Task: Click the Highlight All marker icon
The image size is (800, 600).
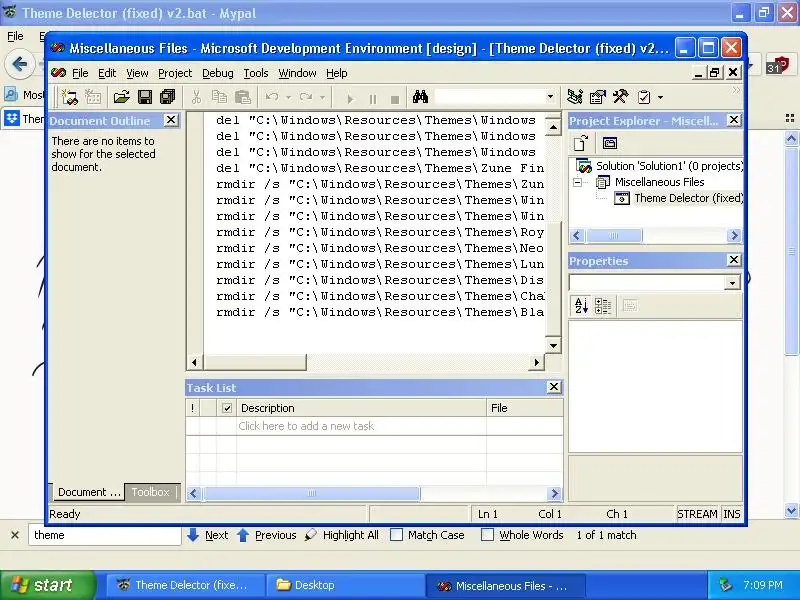Action: pos(310,535)
